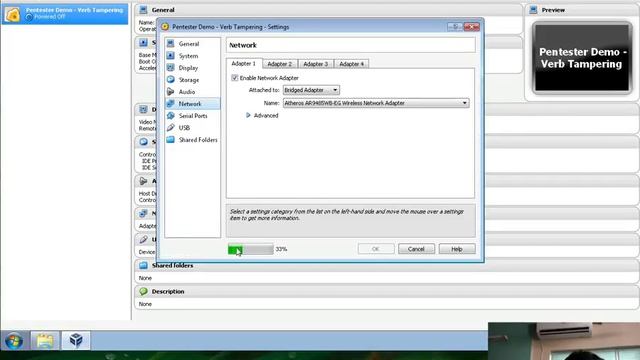Click the Shared folders section icon
Image resolution: width=640 pixels, height=360 pixels.
(x=143, y=265)
